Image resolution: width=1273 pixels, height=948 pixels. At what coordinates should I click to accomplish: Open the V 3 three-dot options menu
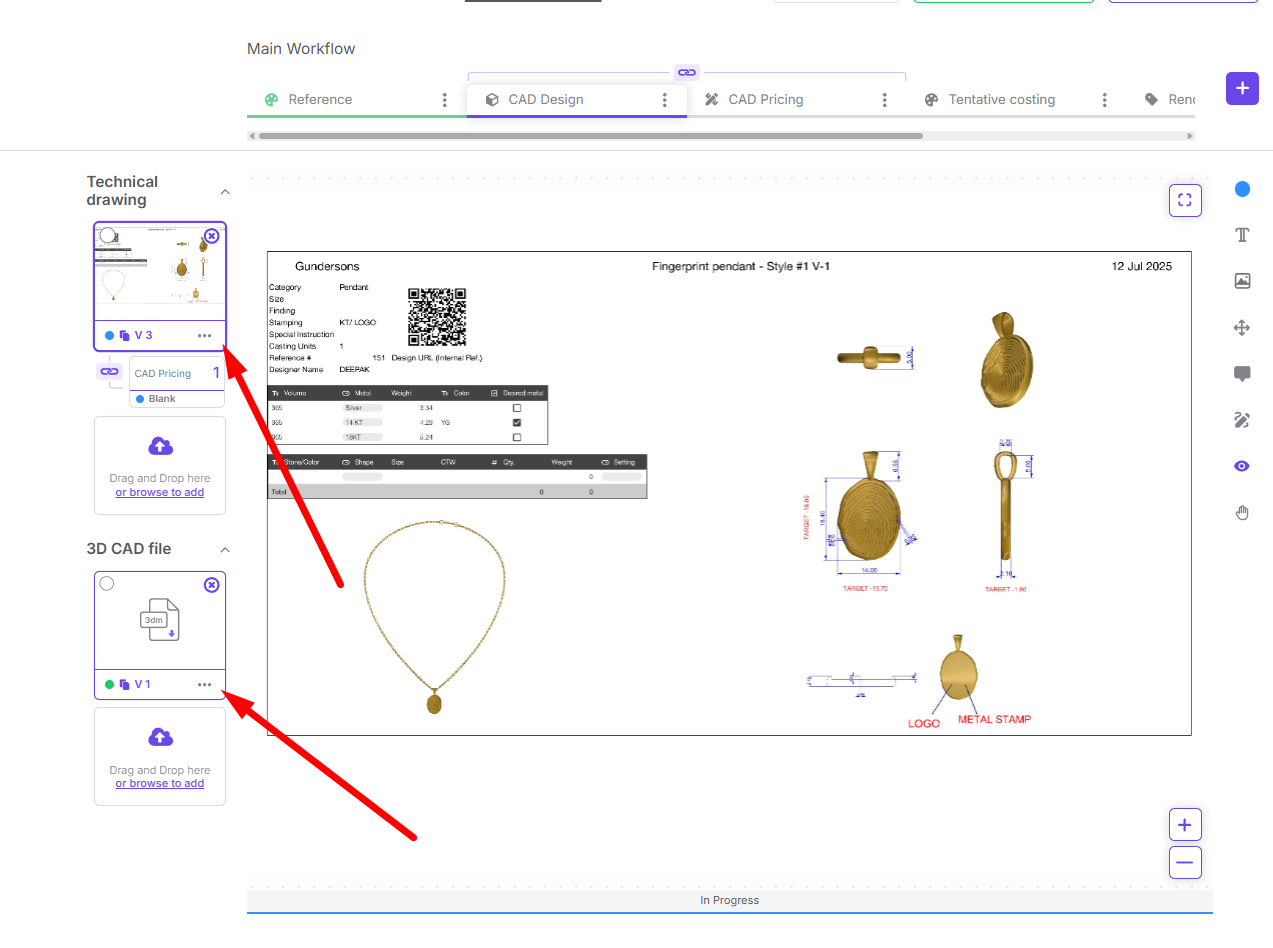point(205,336)
